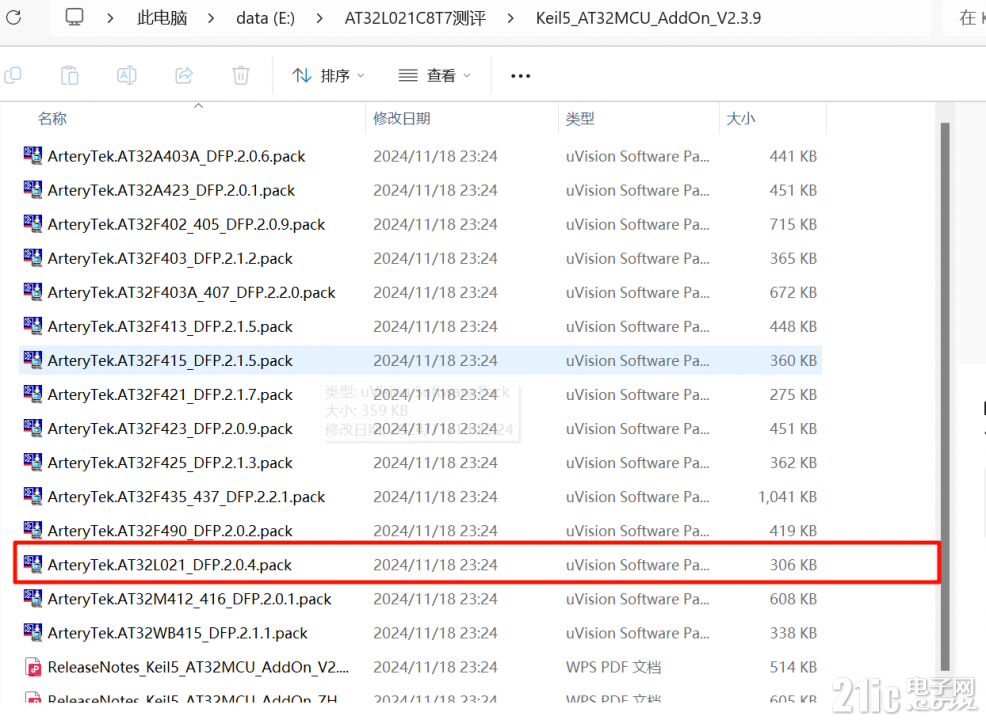Select the AT32F490_DFP.2.0.2 pack file icon

[33, 529]
